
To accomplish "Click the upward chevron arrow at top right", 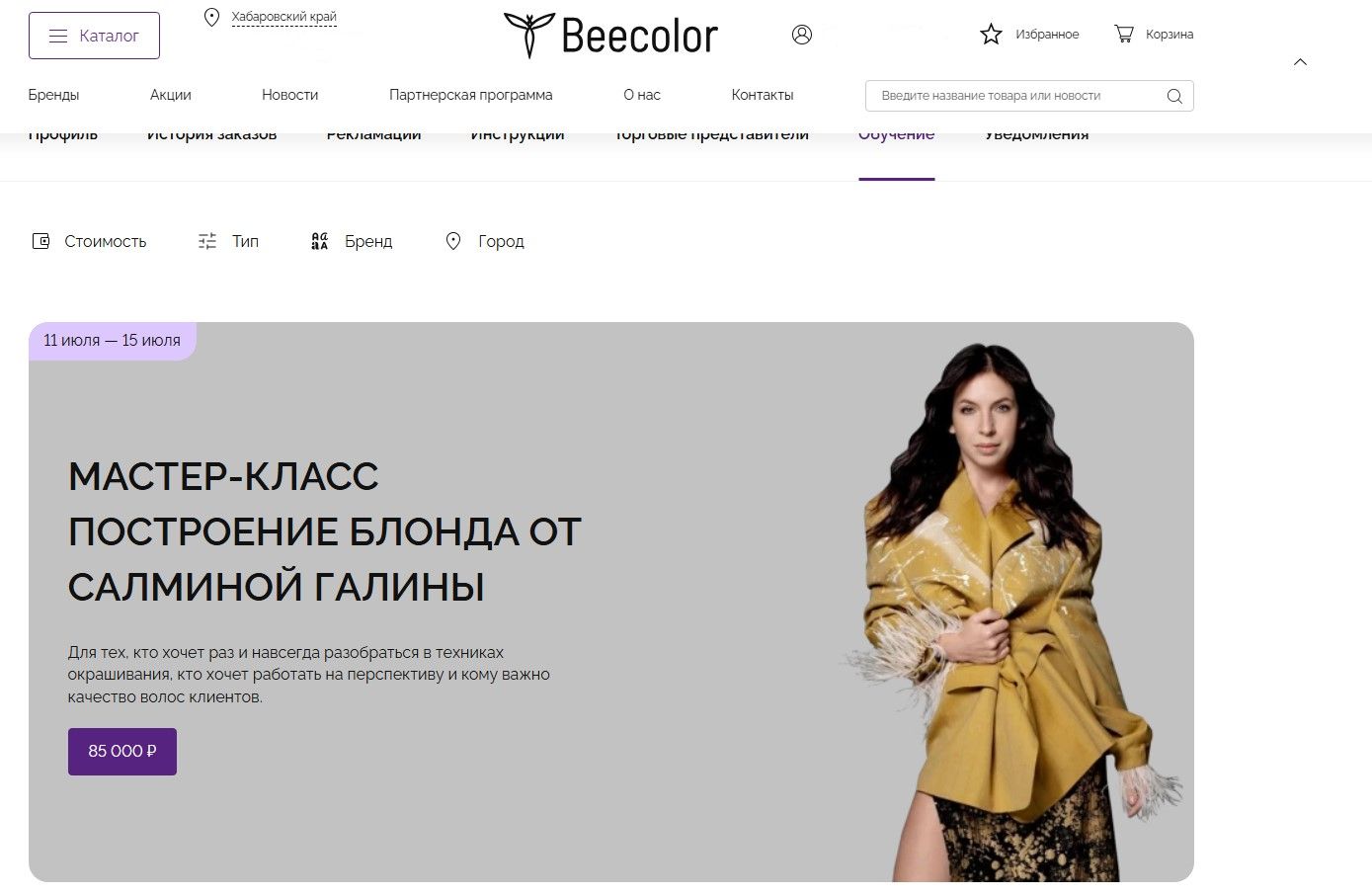I will point(1301,62).
